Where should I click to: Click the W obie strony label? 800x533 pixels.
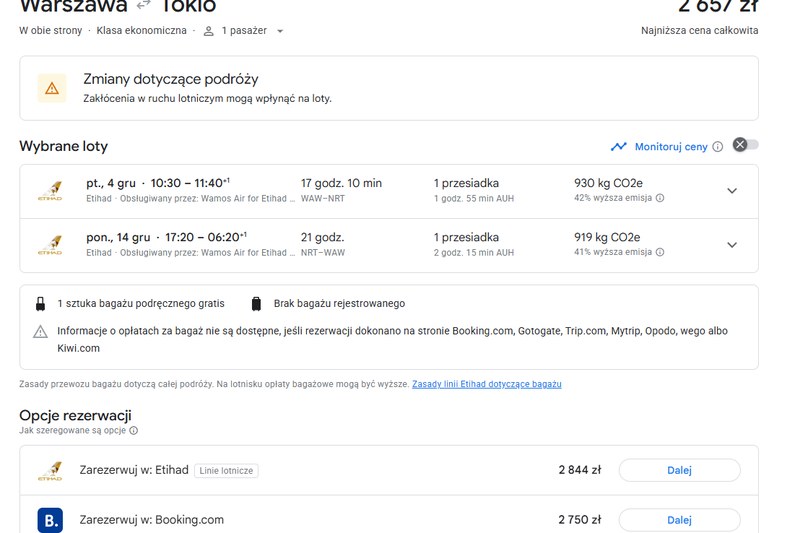click(x=51, y=31)
